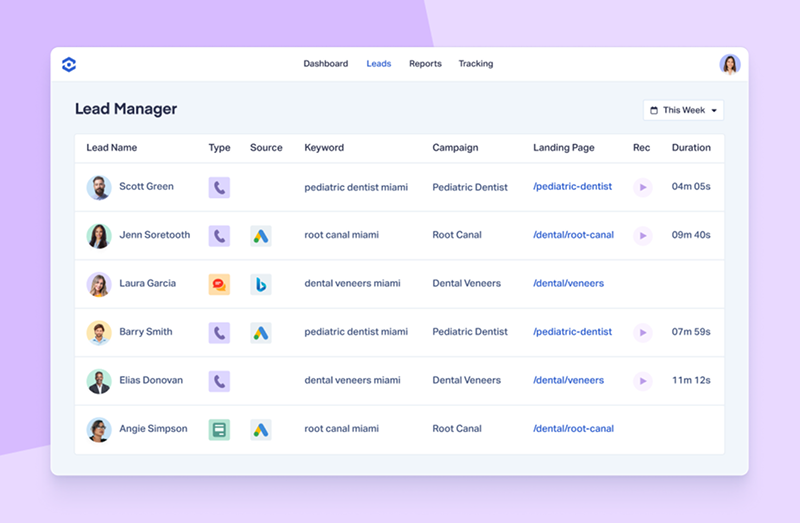The height and width of the screenshot is (523, 800).
Task: Click duration 09m 40s
Action: pos(691,235)
